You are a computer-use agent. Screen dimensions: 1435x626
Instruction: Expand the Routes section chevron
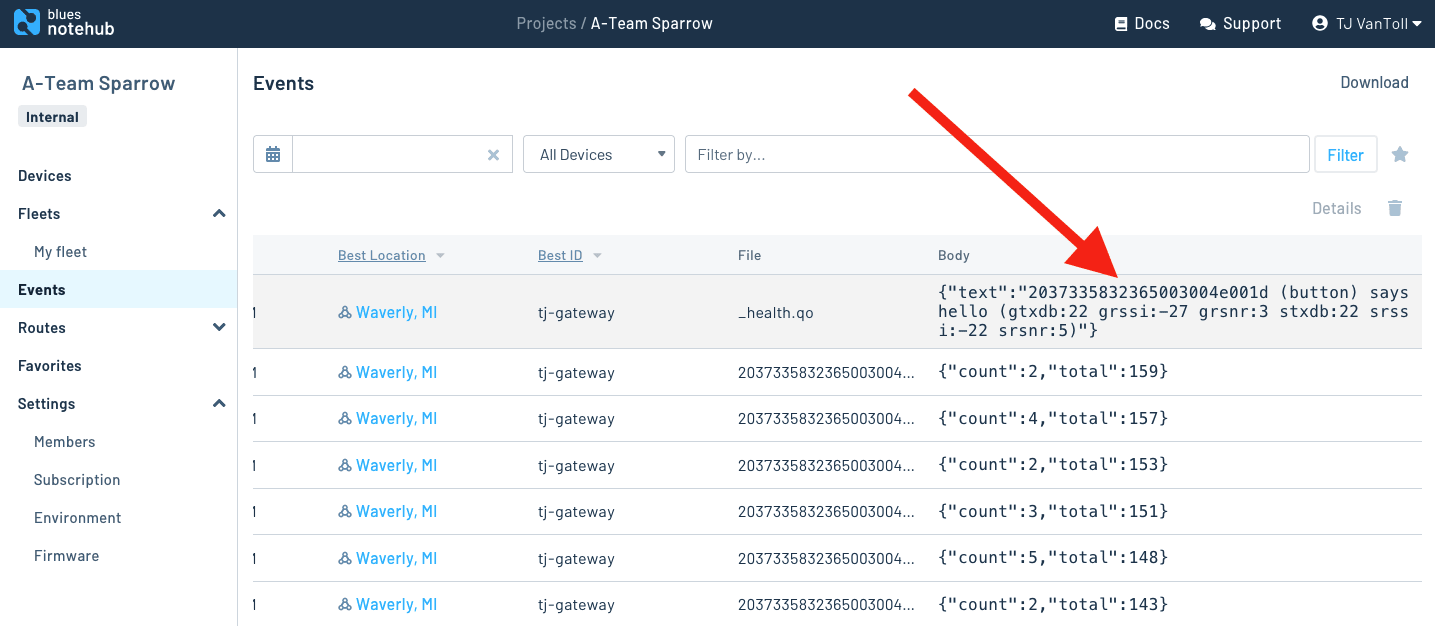tap(219, 327)
